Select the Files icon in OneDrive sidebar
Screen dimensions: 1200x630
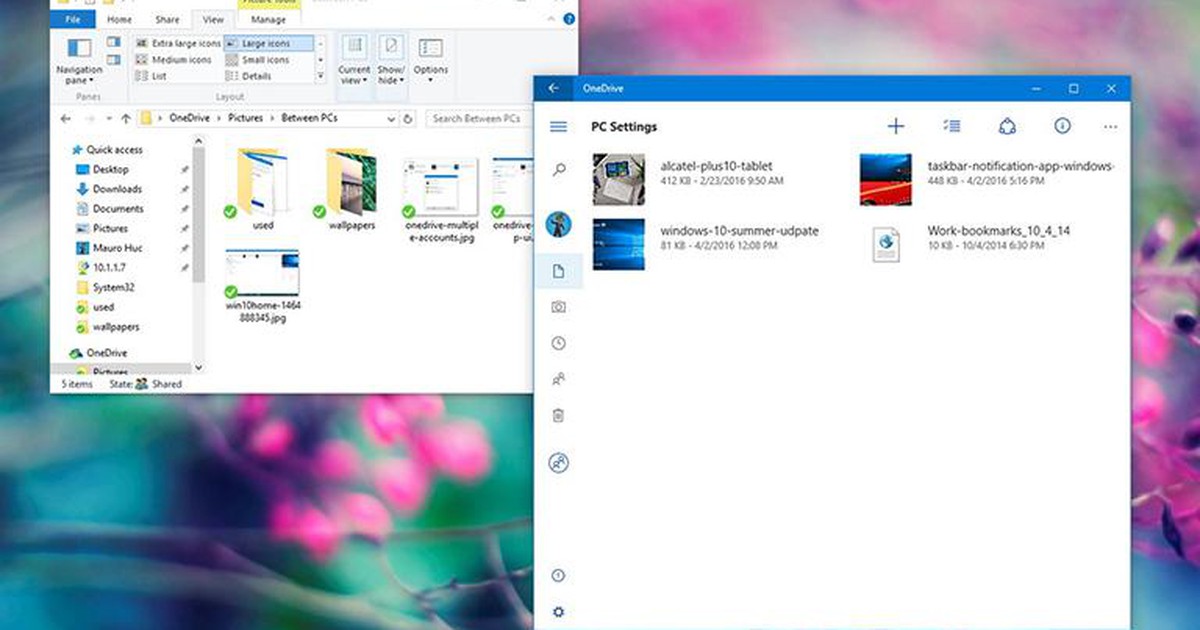click(559, 270)
